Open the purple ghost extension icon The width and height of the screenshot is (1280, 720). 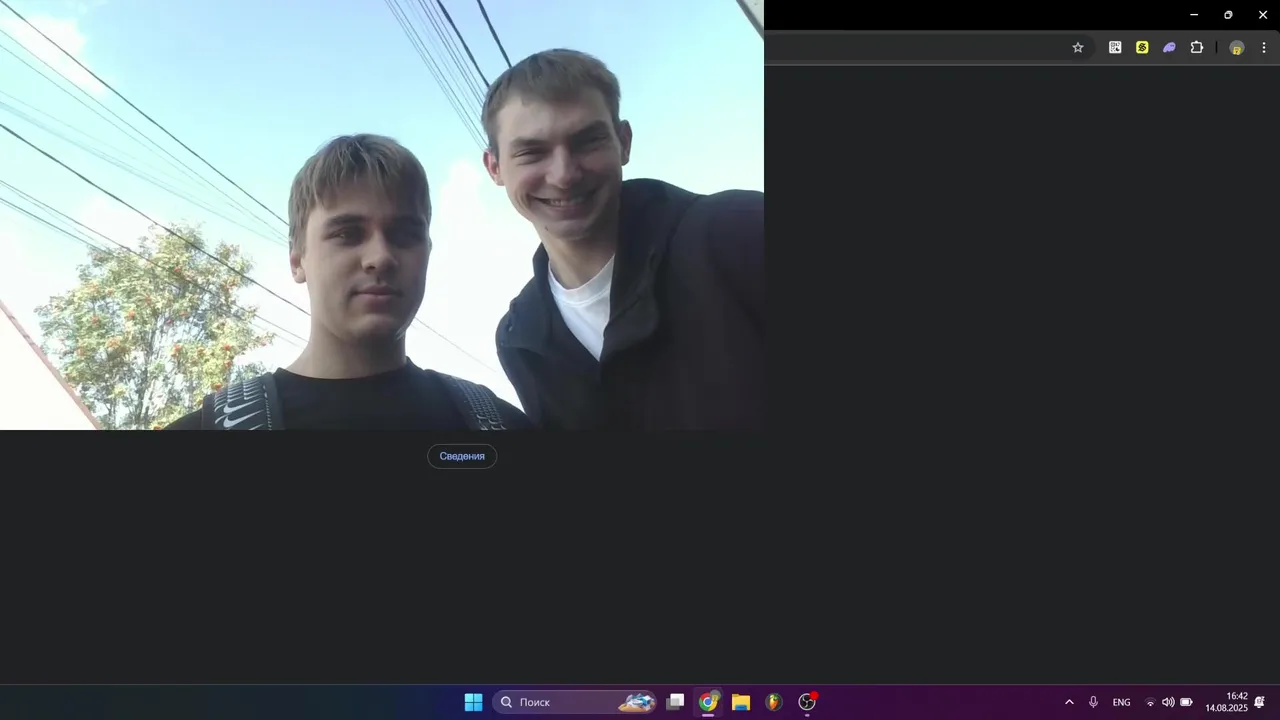point(1169,47)
